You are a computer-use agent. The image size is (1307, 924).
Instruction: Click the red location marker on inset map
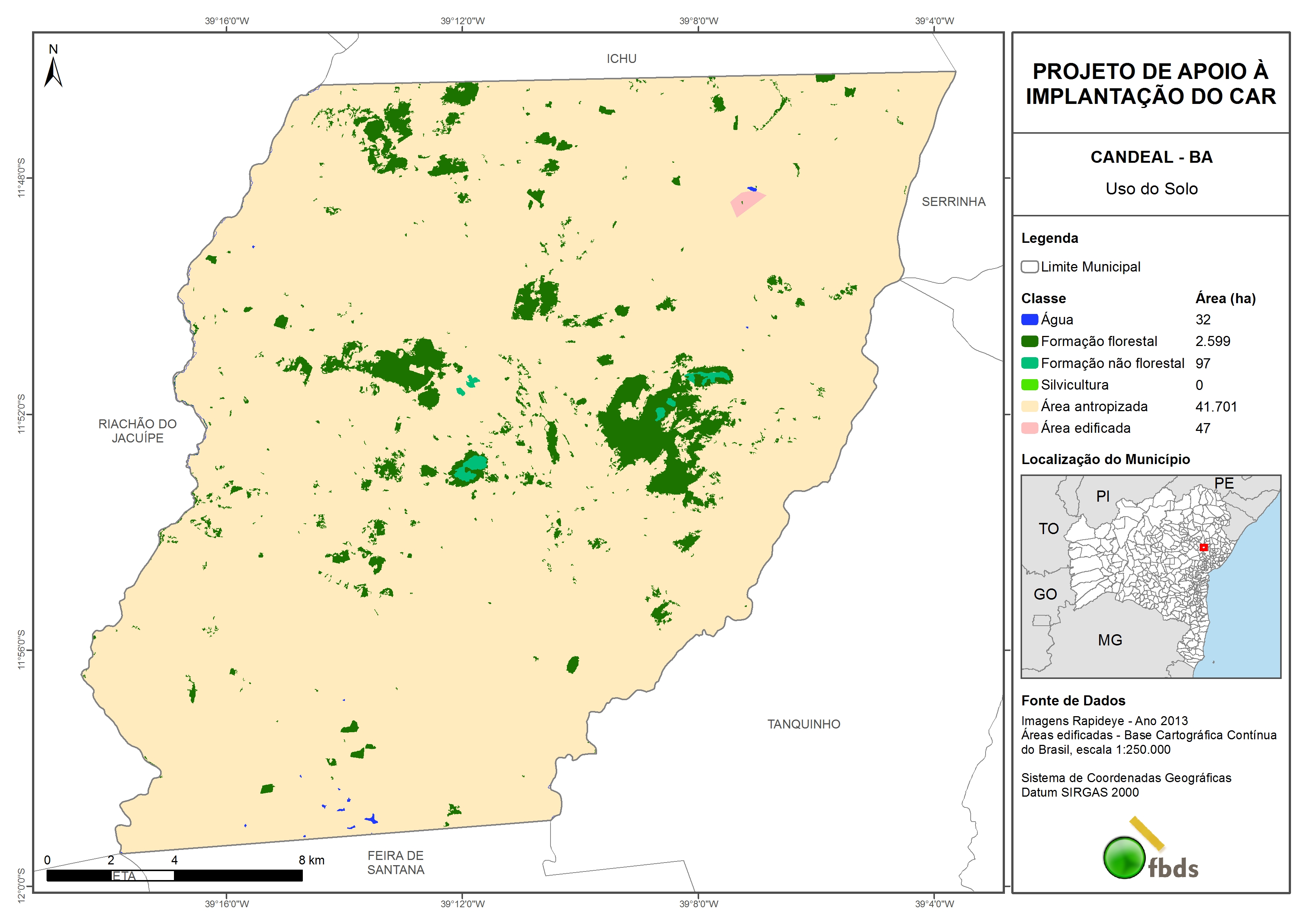[1203, 547]
